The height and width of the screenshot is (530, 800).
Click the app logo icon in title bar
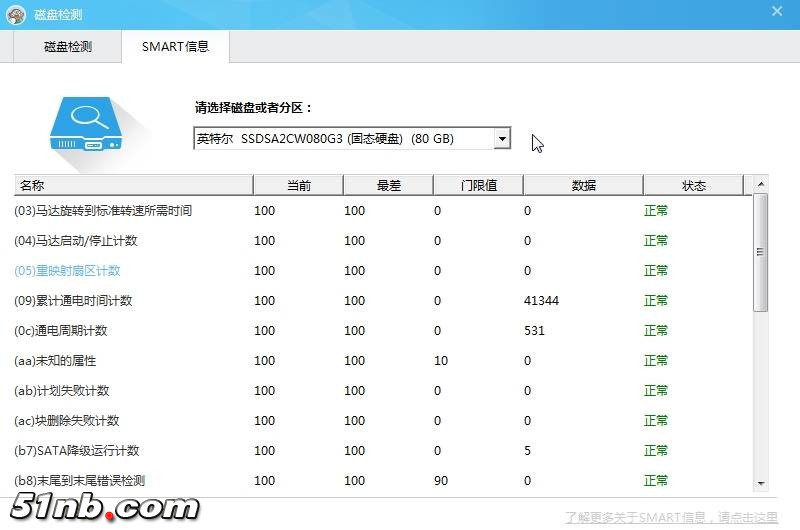pos(15,14)
